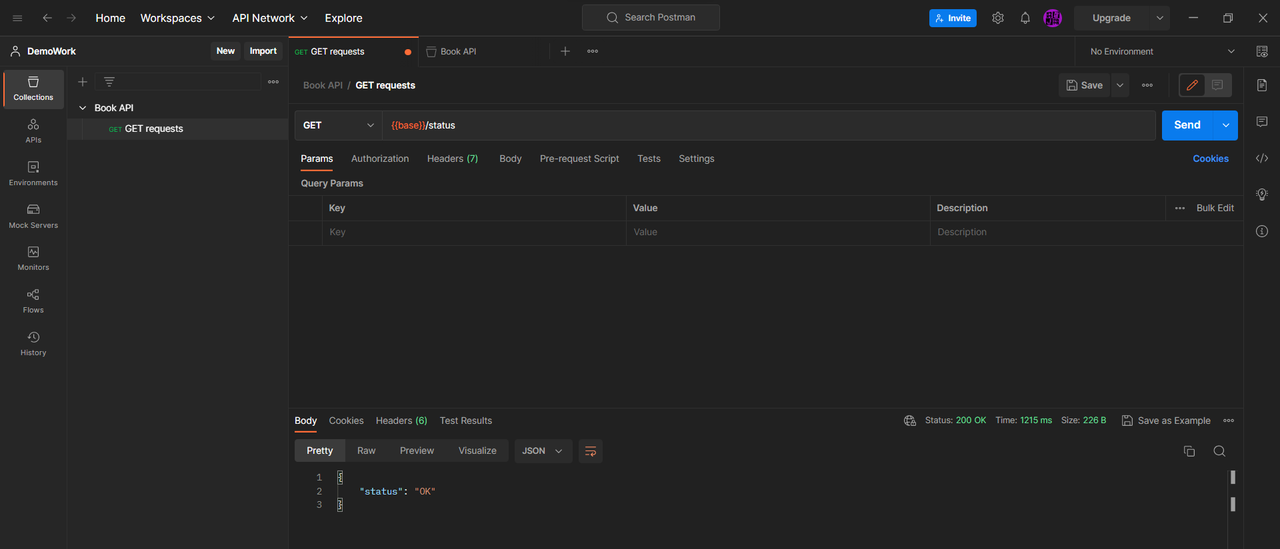Open Environments in the sidebar

pos(33,174)
